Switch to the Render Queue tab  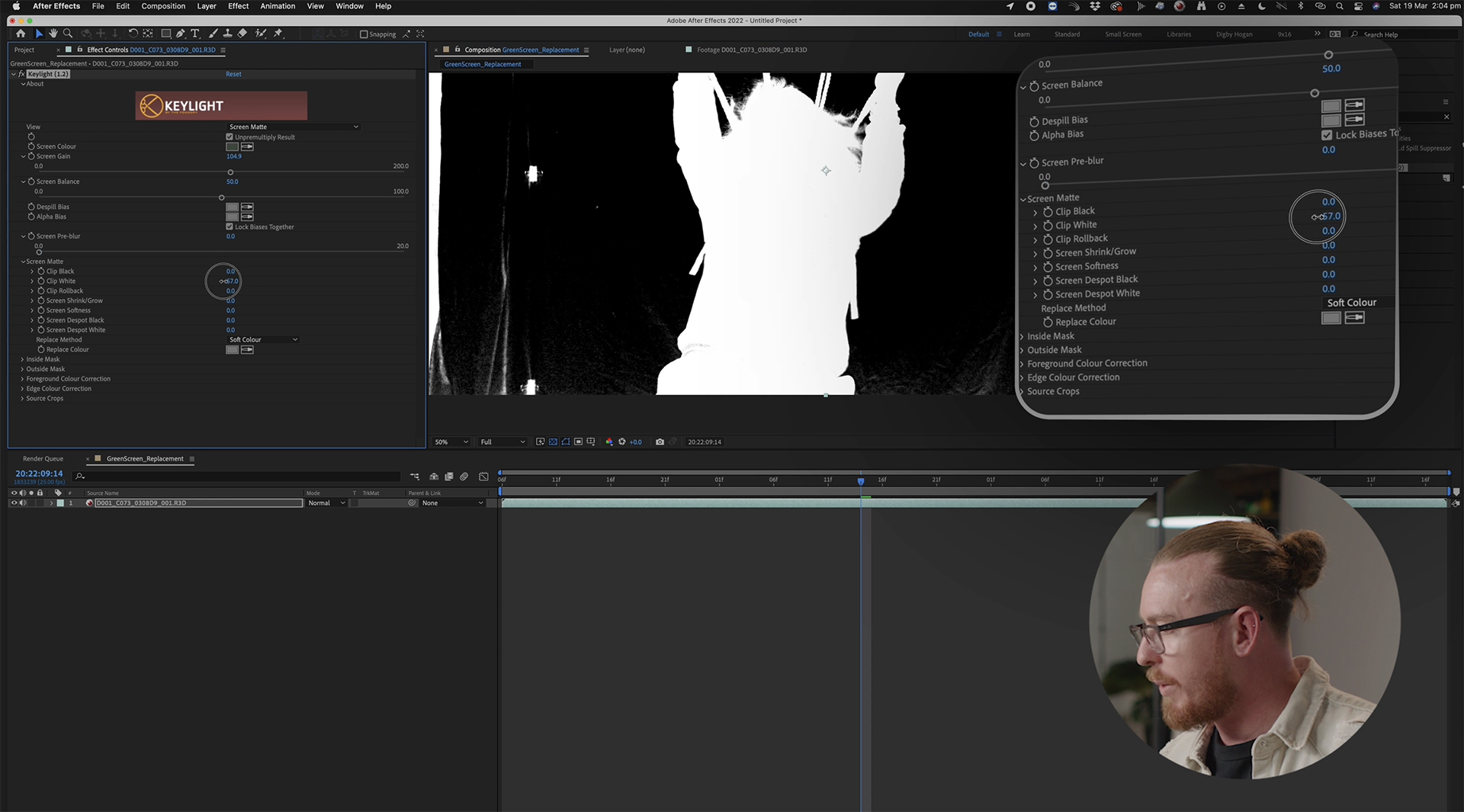(x=43, y=459)
